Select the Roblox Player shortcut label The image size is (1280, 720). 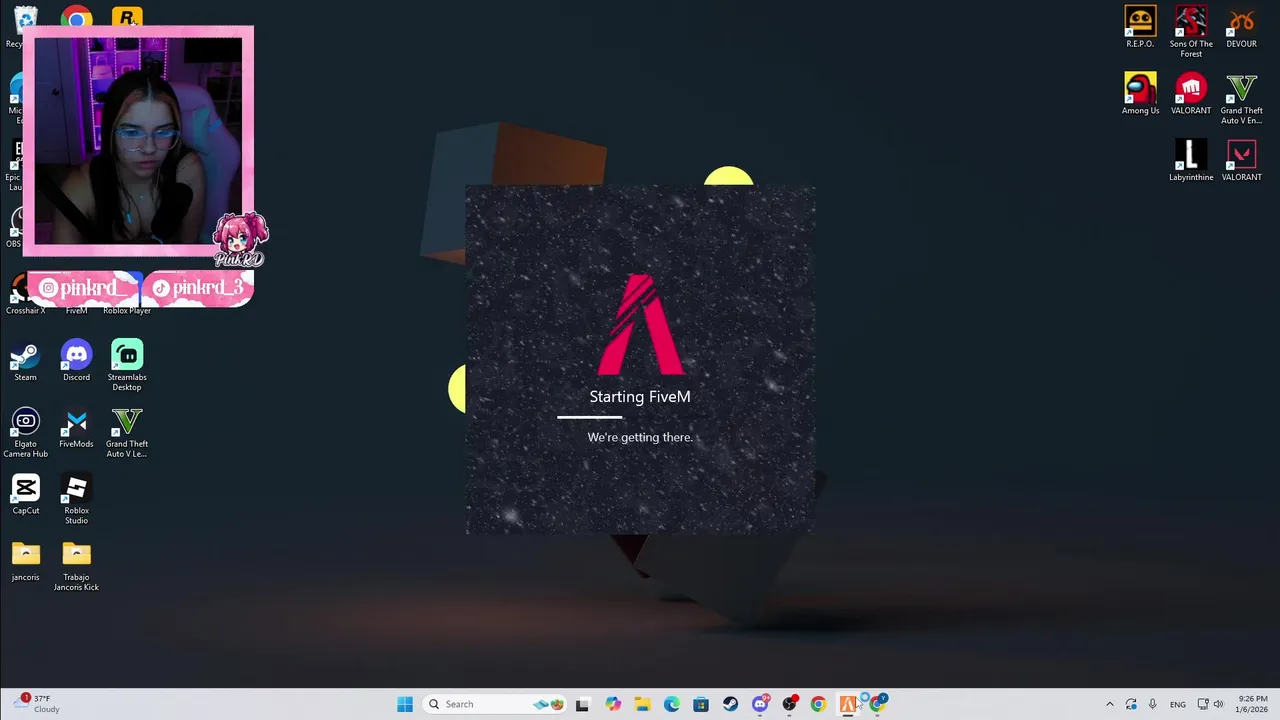[x=127, y=311]
